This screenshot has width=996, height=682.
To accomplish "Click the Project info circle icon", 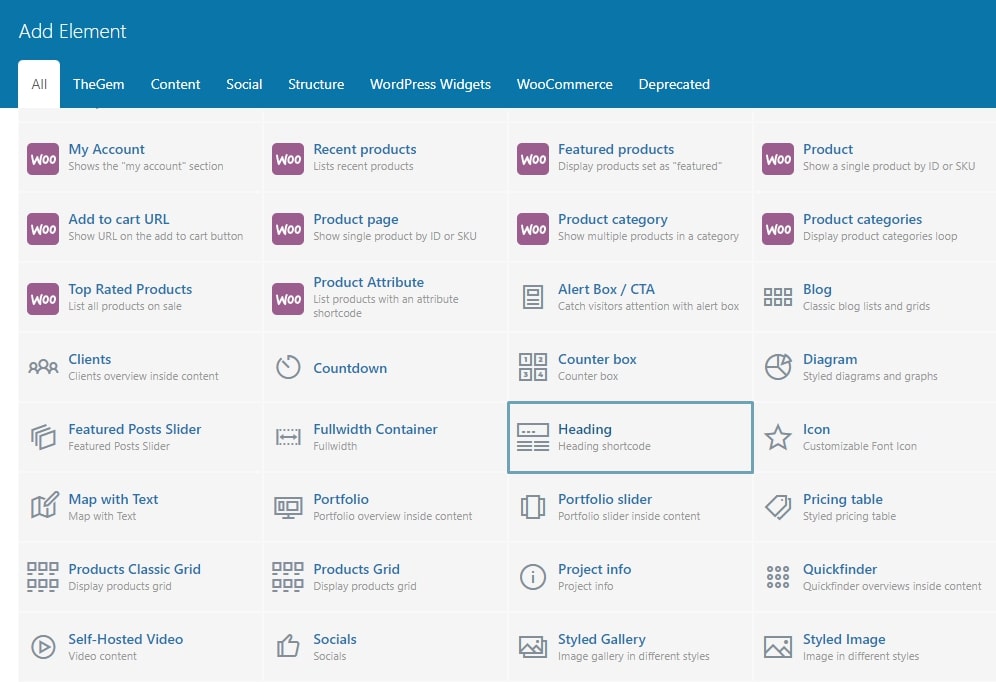I will pos(533,577).
